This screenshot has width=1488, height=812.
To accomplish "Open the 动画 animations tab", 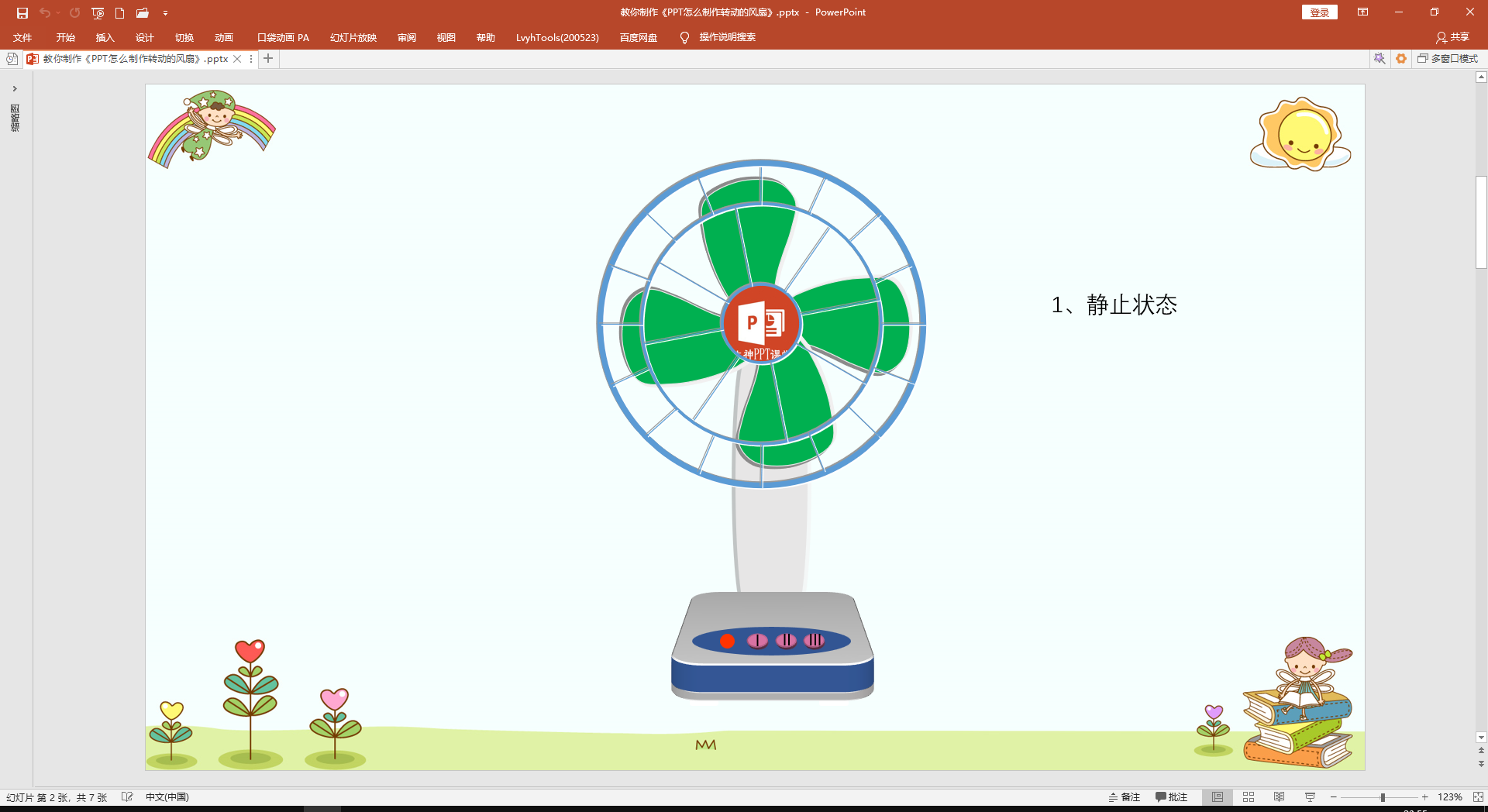I will coord(223,37).
